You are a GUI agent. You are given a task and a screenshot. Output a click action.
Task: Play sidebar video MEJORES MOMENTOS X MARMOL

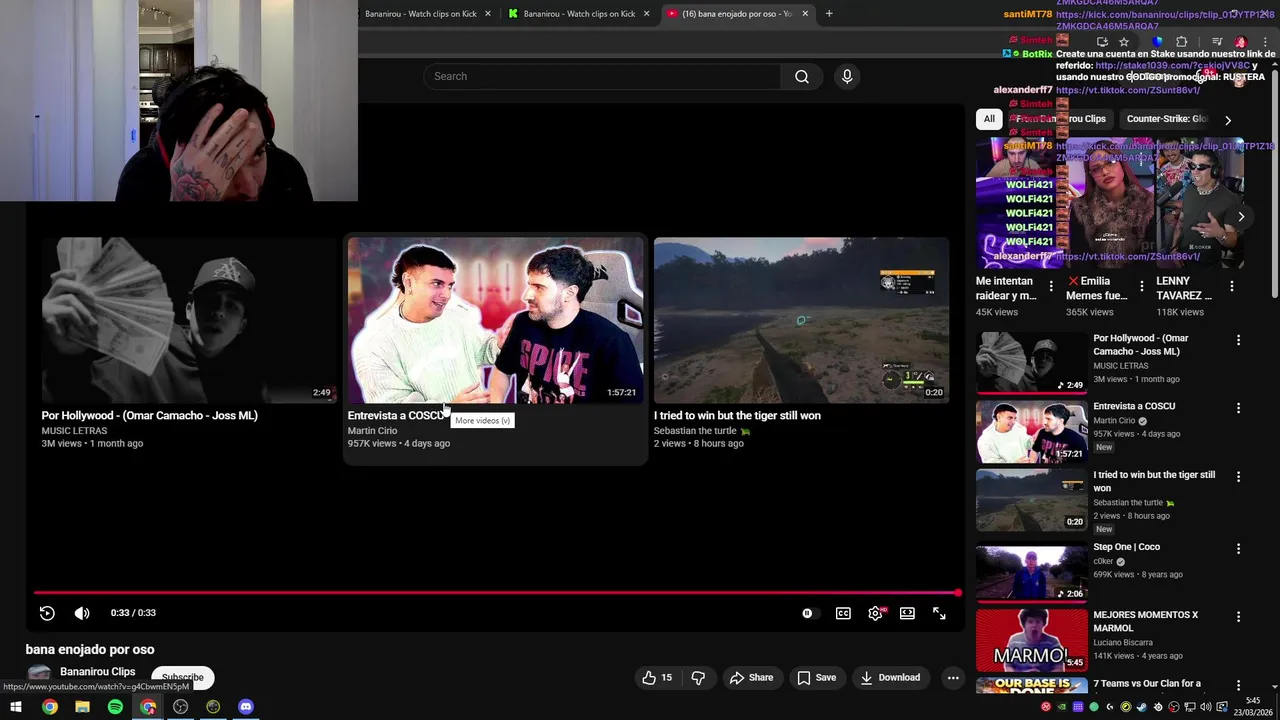point(1146,622)
